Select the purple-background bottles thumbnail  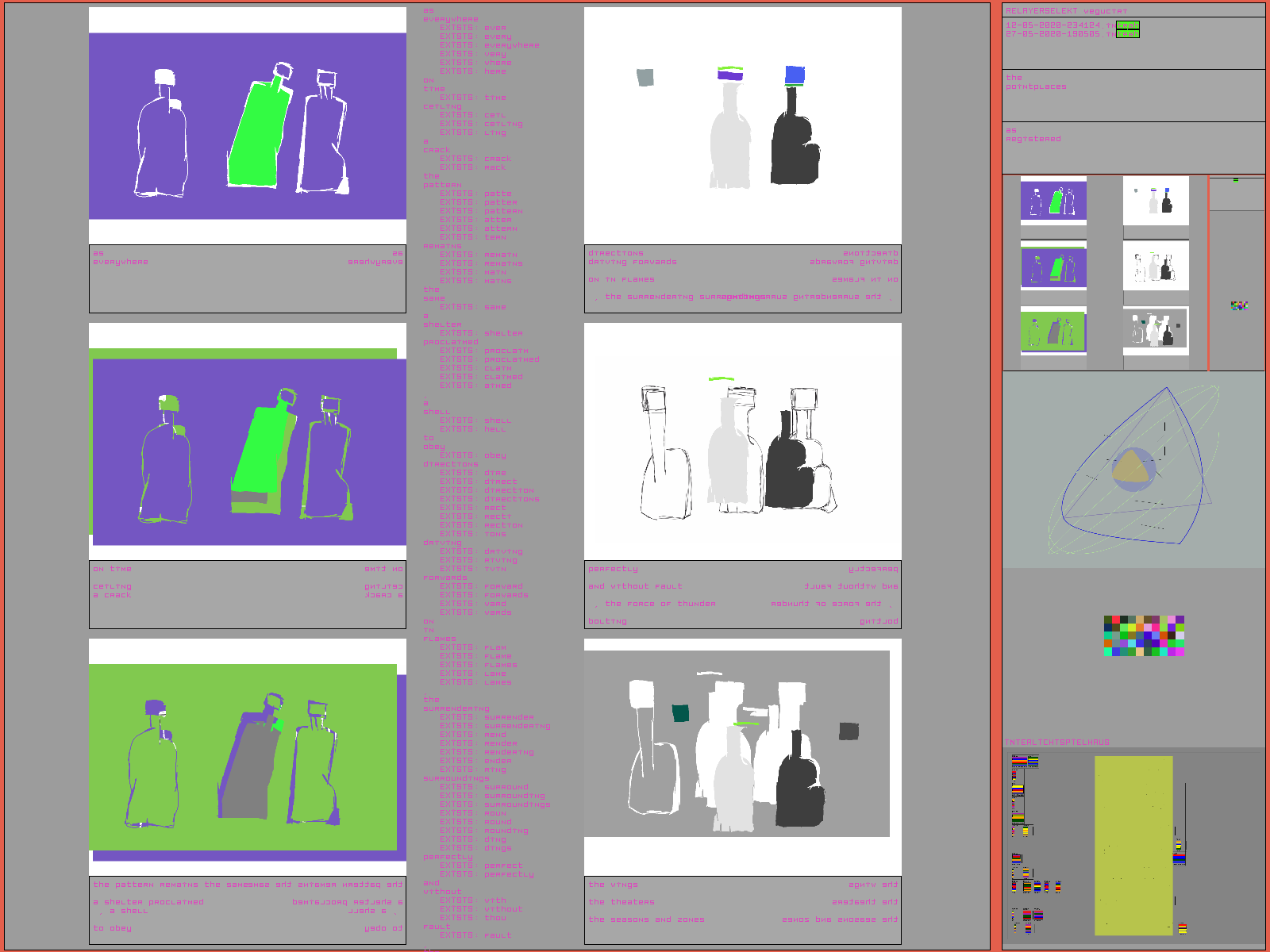click(x=1053, y=202)
